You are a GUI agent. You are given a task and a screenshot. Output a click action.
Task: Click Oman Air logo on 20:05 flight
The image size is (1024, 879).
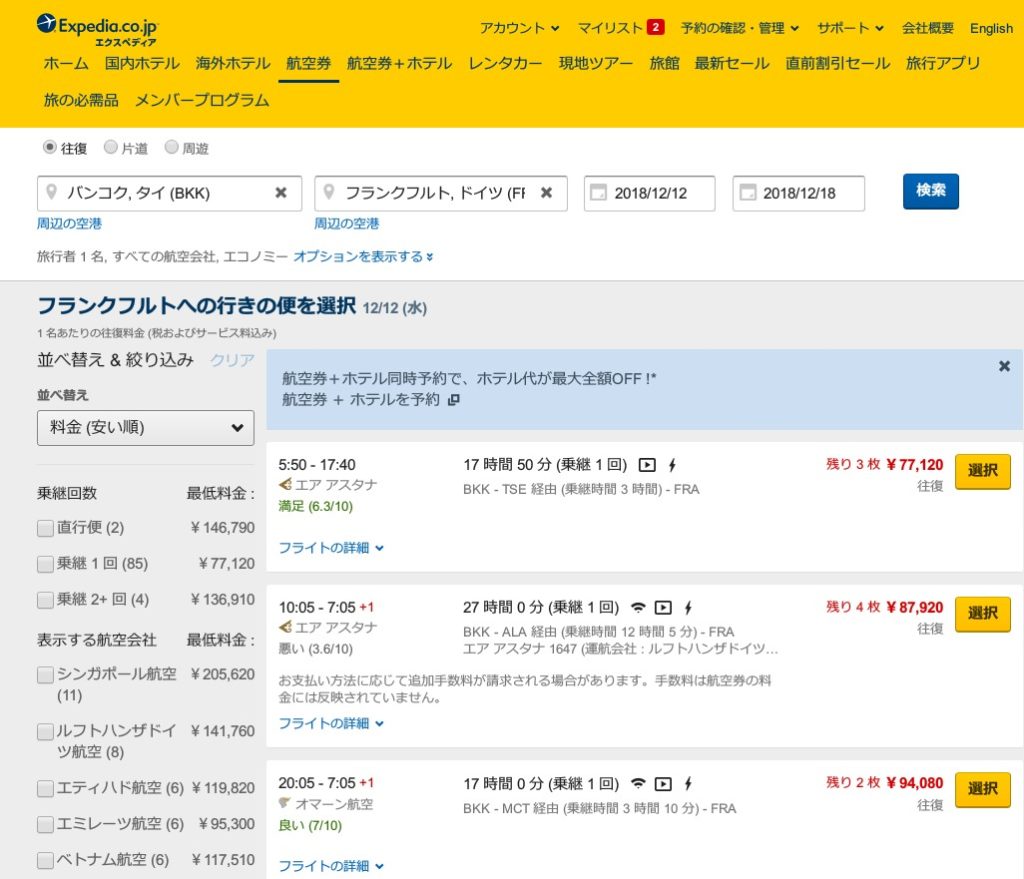click(285, 803)
